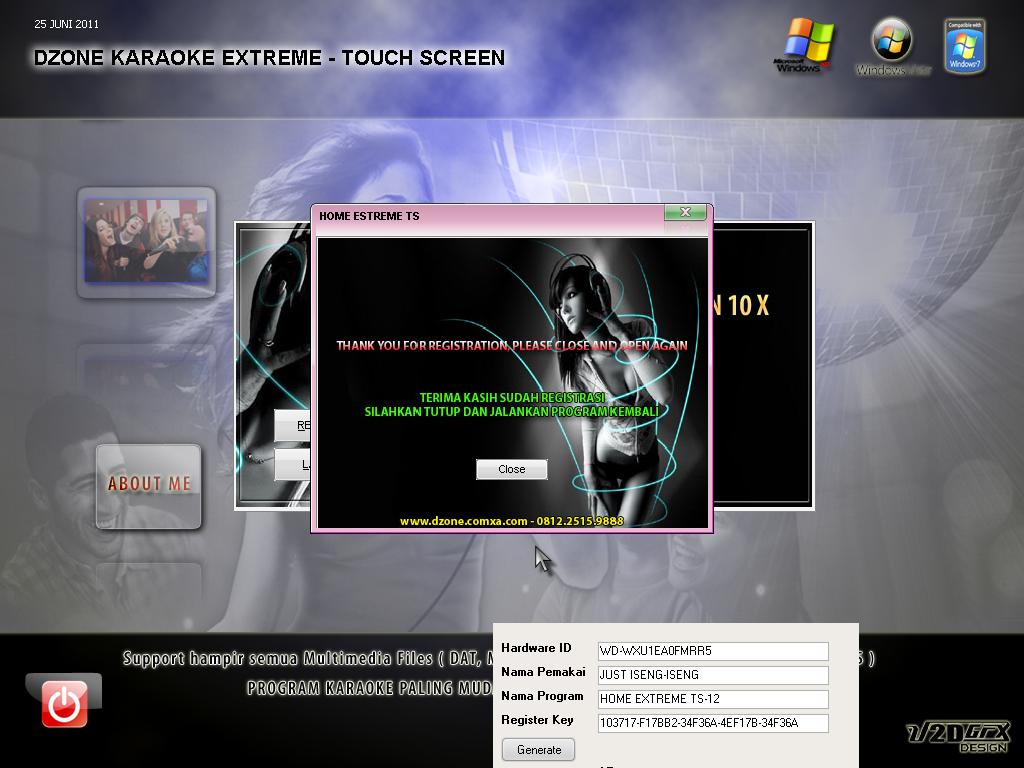Click the 25 JUNI 2011 date label

coord(66,23)
